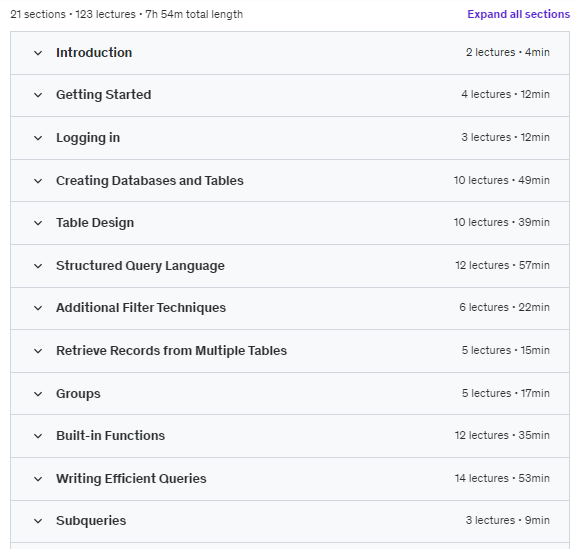Open the Logging in section title
Screen dimensions: 576x549
coord(88,138)
